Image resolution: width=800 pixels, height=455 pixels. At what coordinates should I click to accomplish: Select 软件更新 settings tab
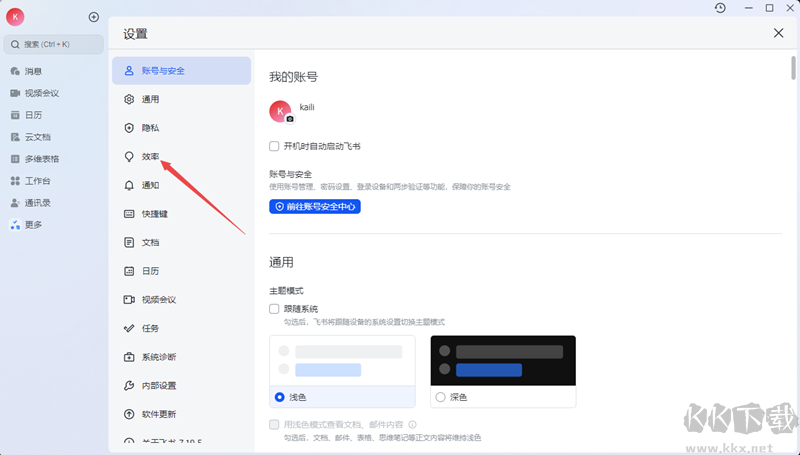click(182, 413)
